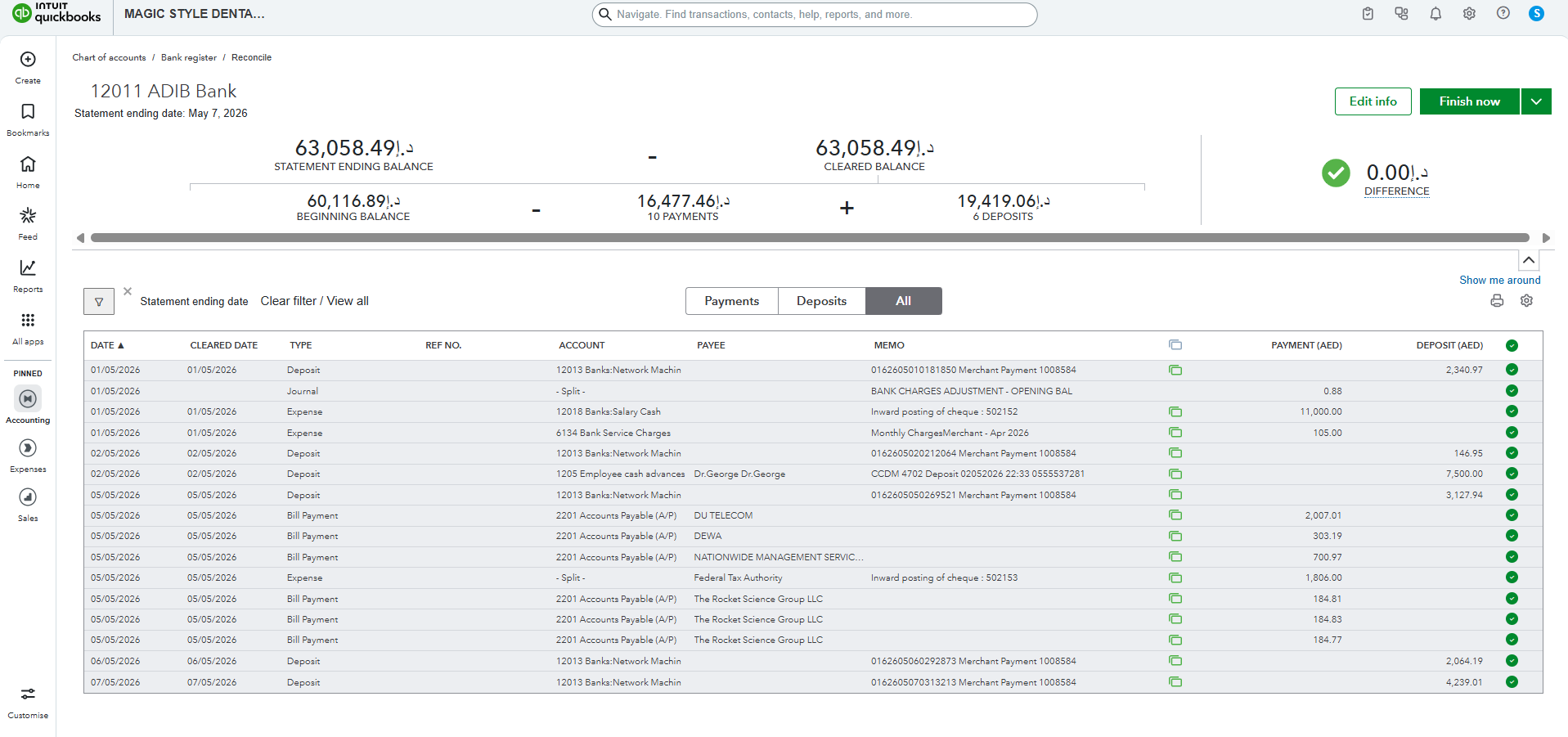Screen dimensions: 1568x737
Task: Sort by the DATE column header
Action: click(107, 345)
